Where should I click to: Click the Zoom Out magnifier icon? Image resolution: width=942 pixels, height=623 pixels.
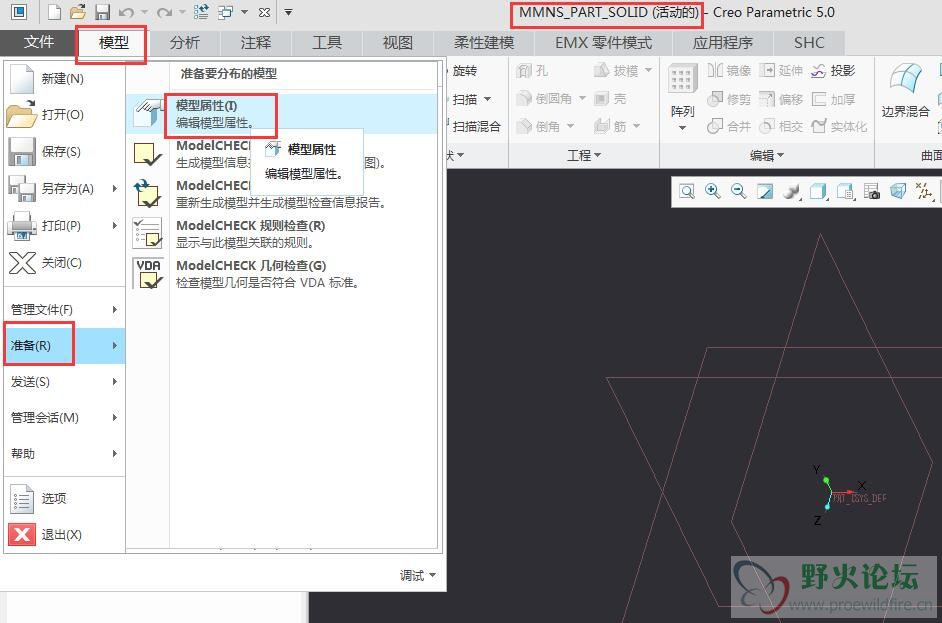pos(738,191)
